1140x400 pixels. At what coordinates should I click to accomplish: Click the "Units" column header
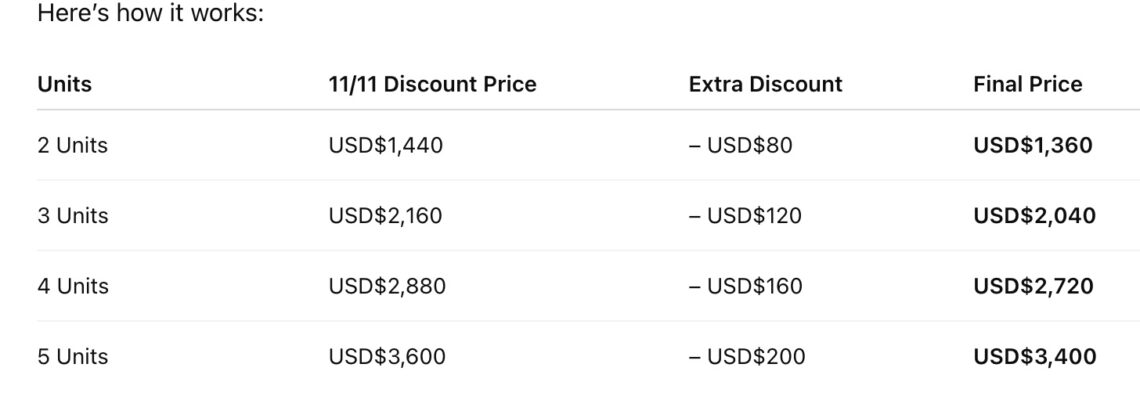point(64,85)
